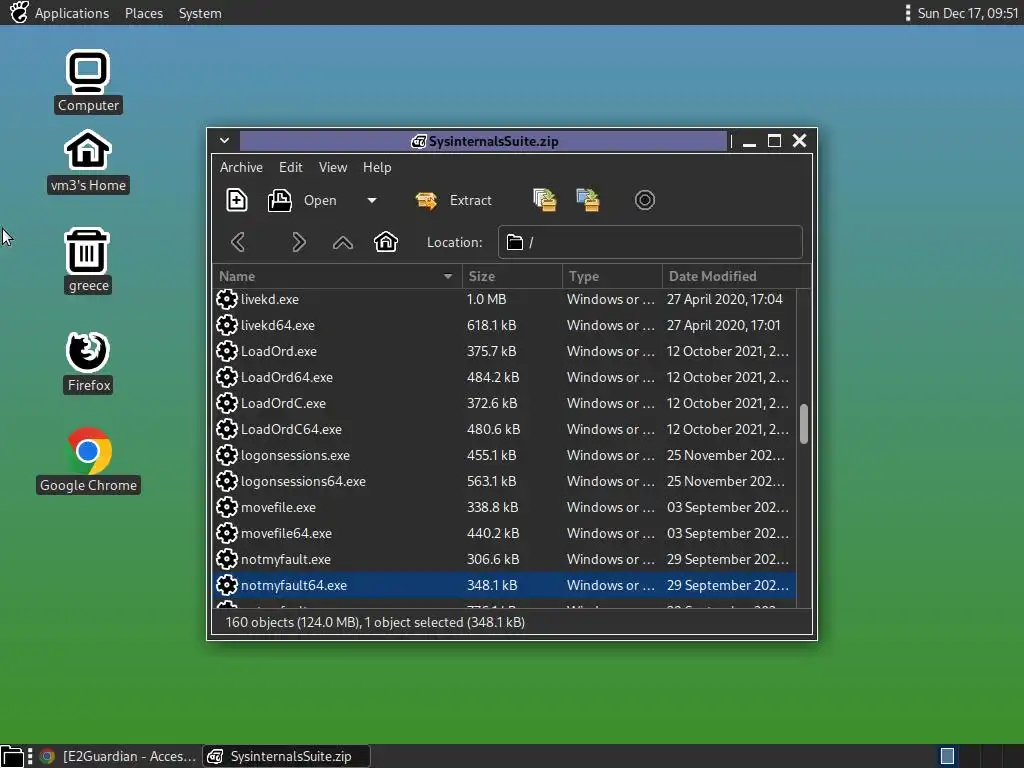This screenshot has height=768, width=1024.
Task: Maximize the SysinternalsSuite.zip window
Action: tap(775, 141)
